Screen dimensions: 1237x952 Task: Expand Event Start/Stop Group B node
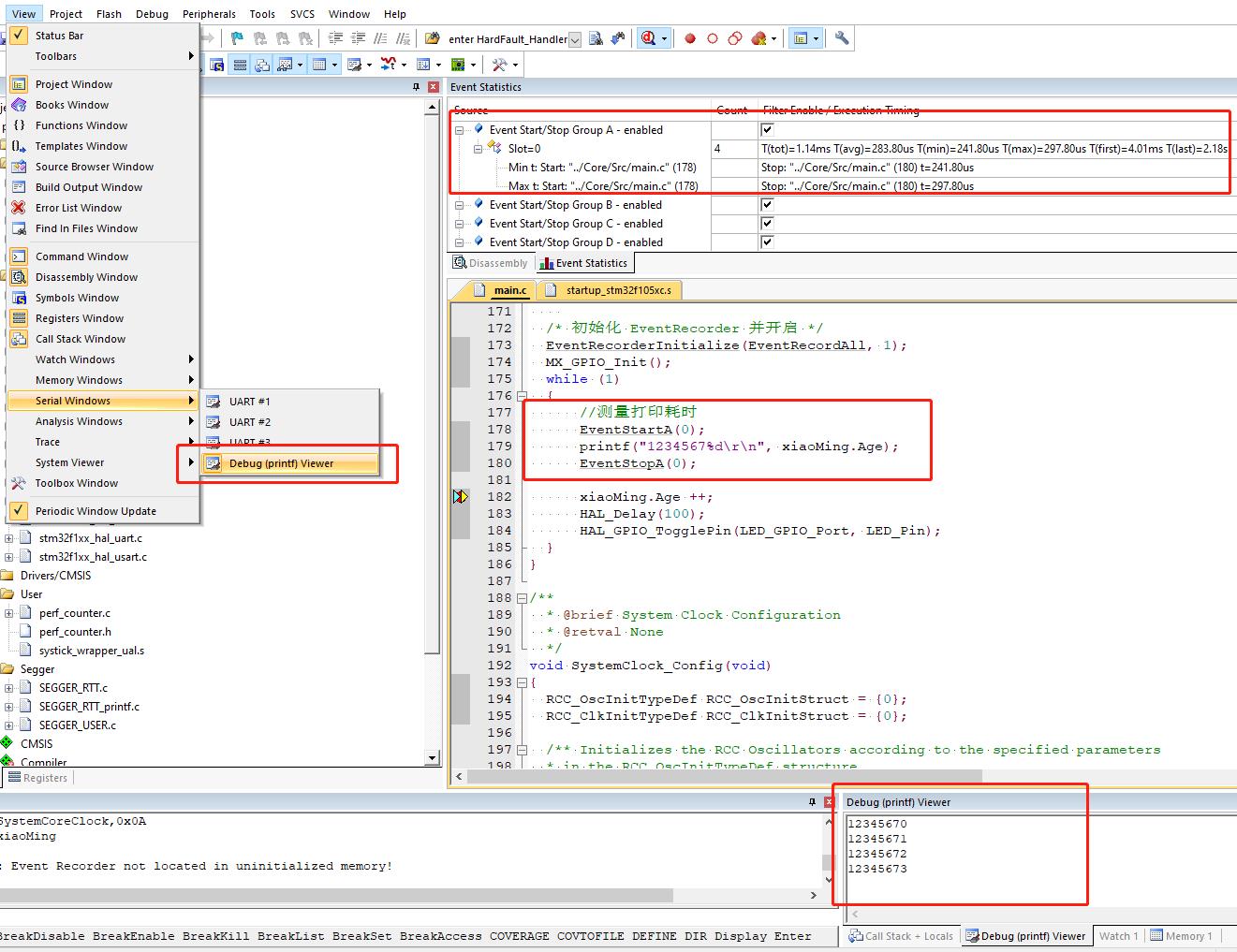[459, 205]
